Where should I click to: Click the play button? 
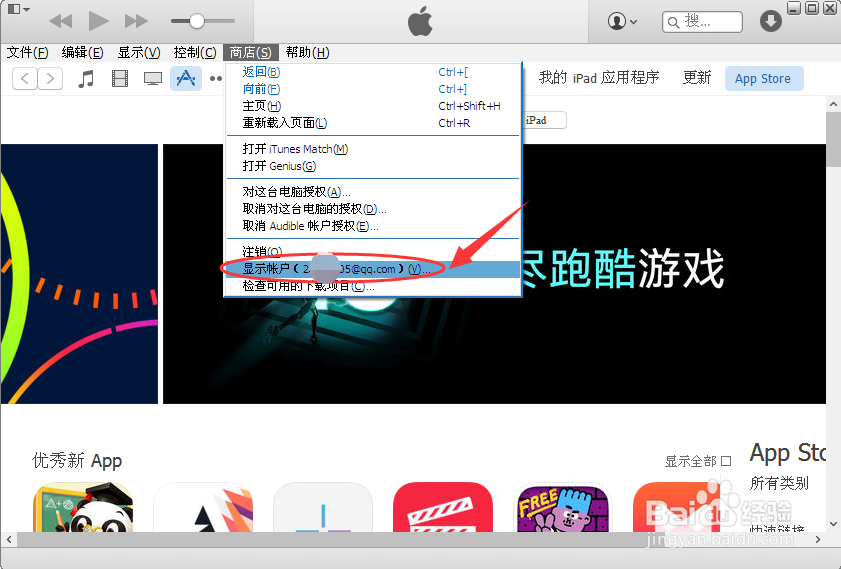(98, 21)
